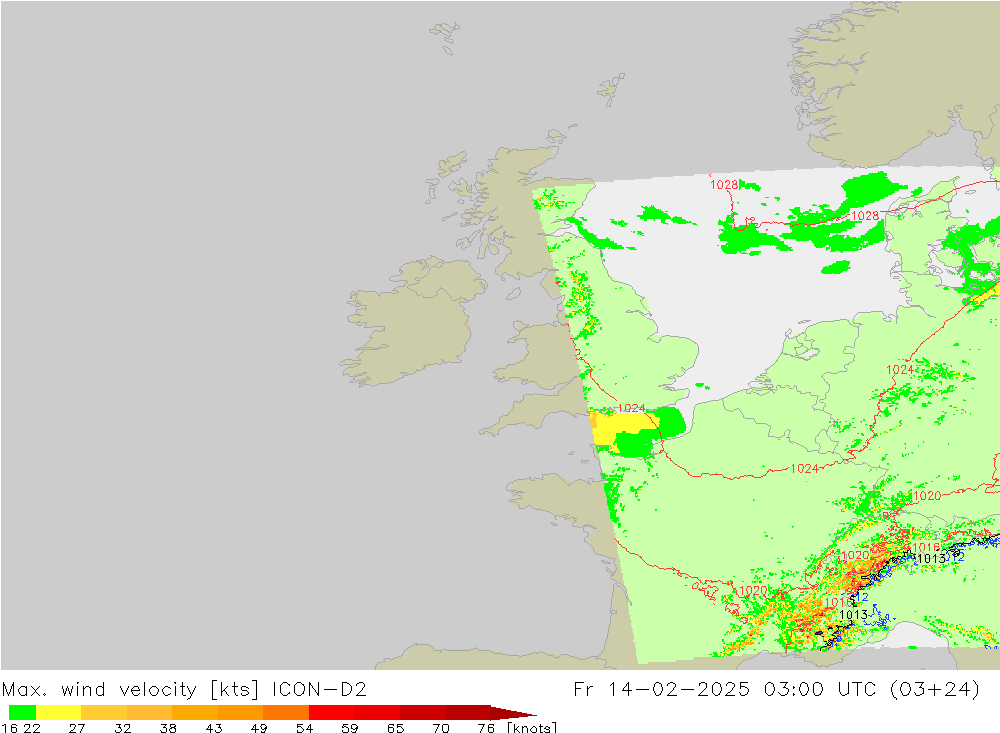Click the legend value '65'

[395, 728]
